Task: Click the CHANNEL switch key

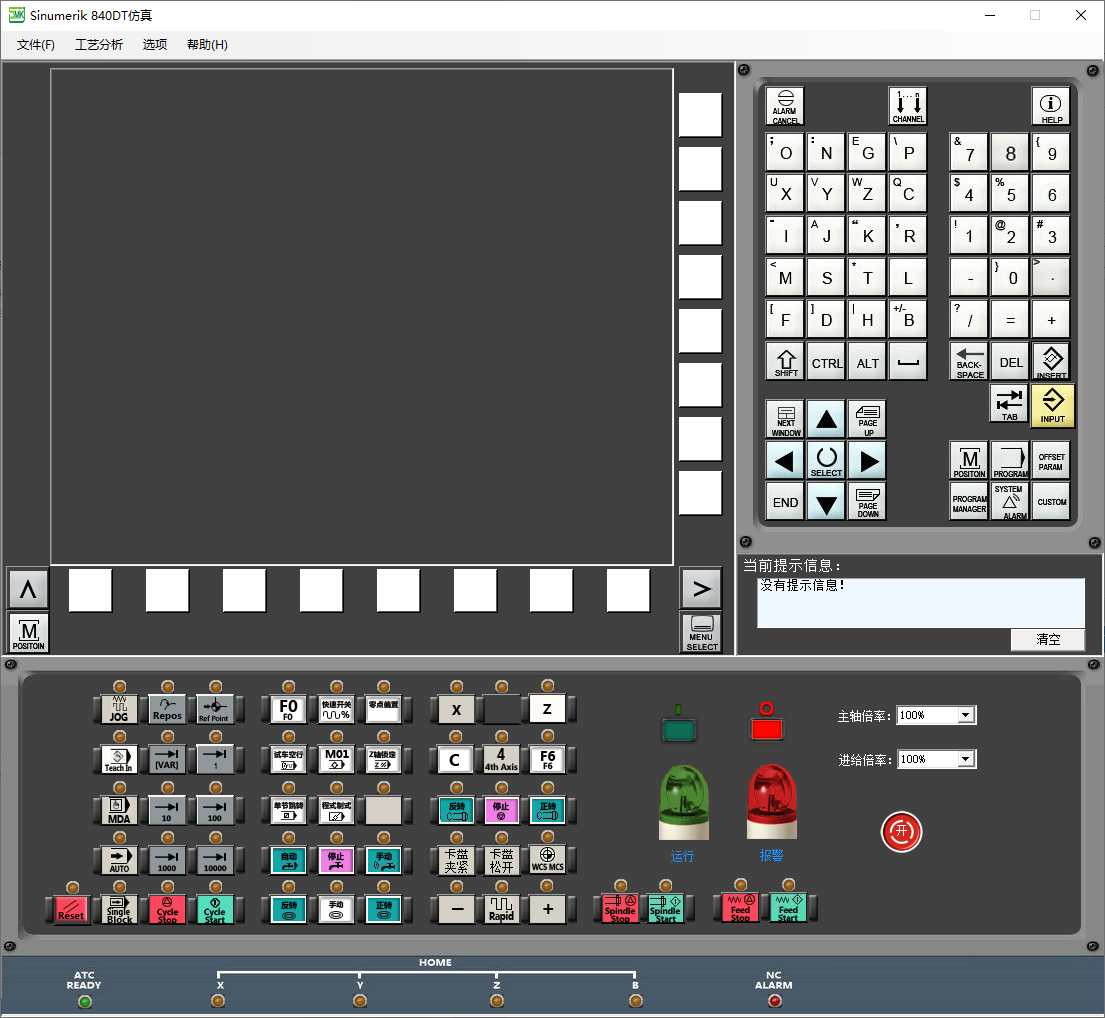Action: tap(908, 106)
